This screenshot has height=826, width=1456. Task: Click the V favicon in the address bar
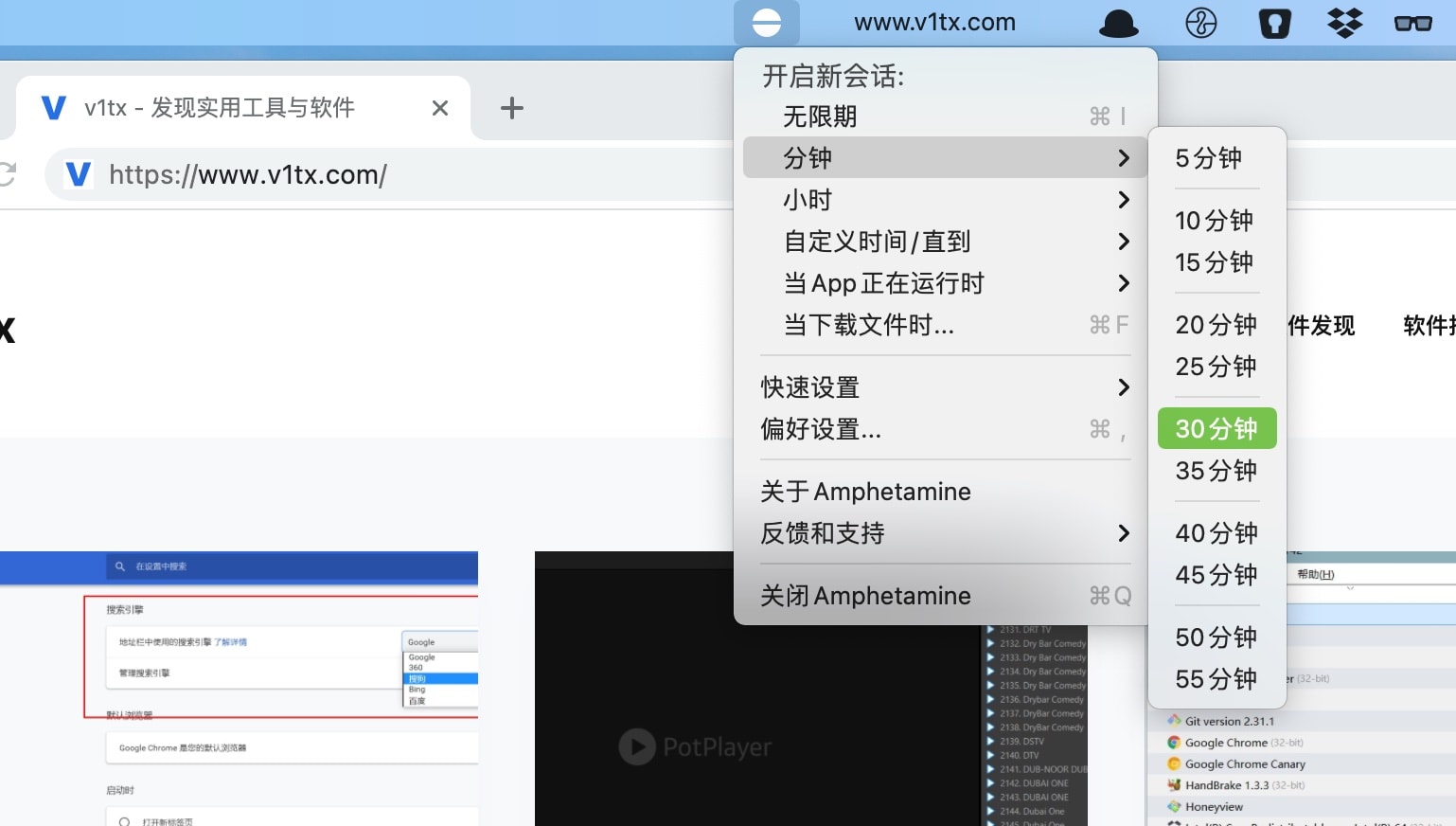(79, 174)
